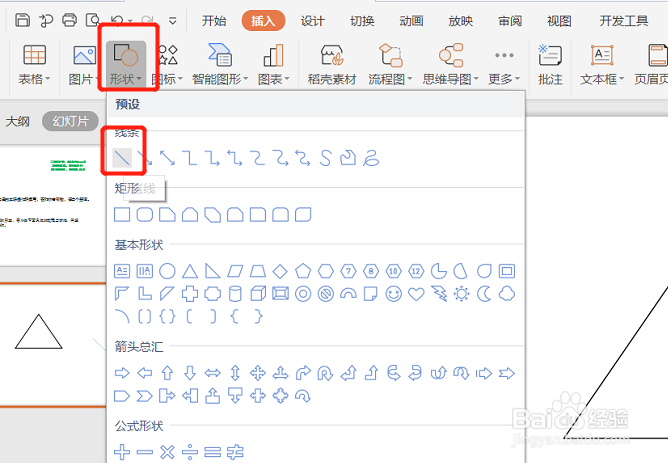
Task: Open the 智能图形 dropdown
Action: click(x=220, y=64)
